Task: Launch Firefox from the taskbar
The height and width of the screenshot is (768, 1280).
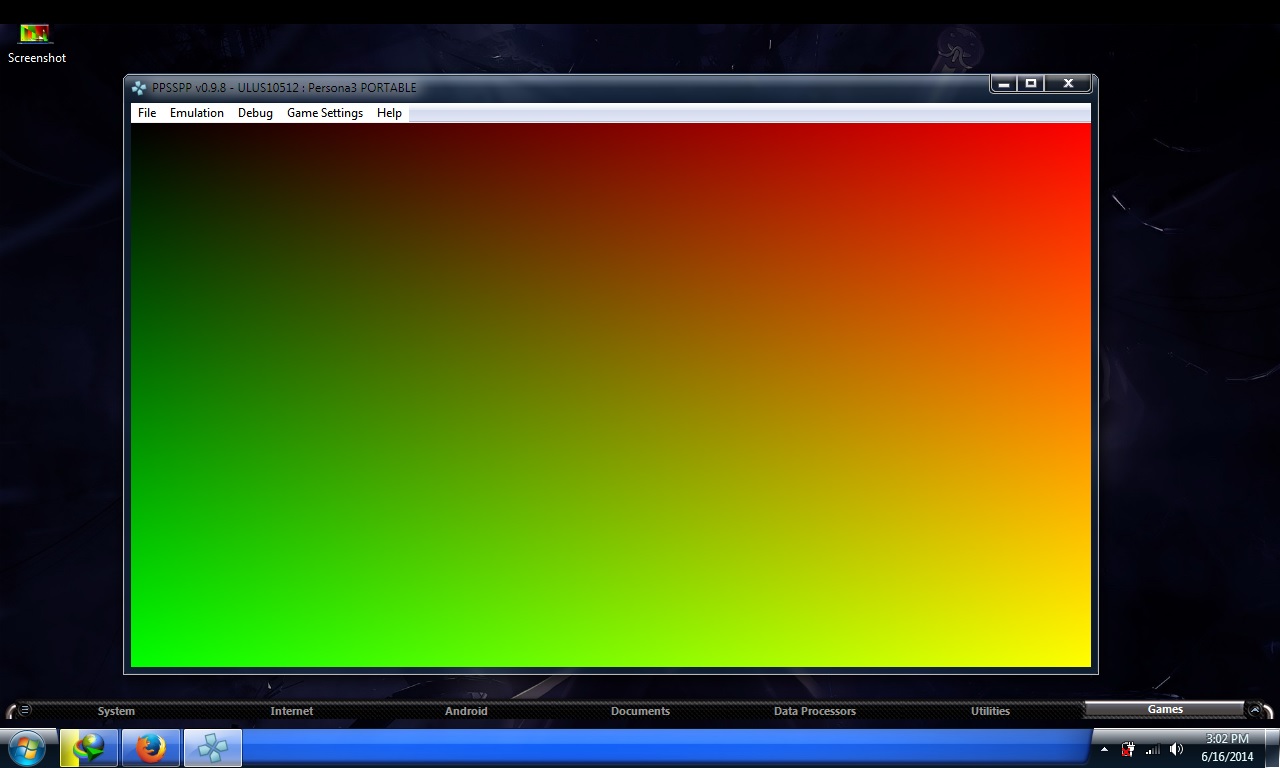Action: pos(151,747)
